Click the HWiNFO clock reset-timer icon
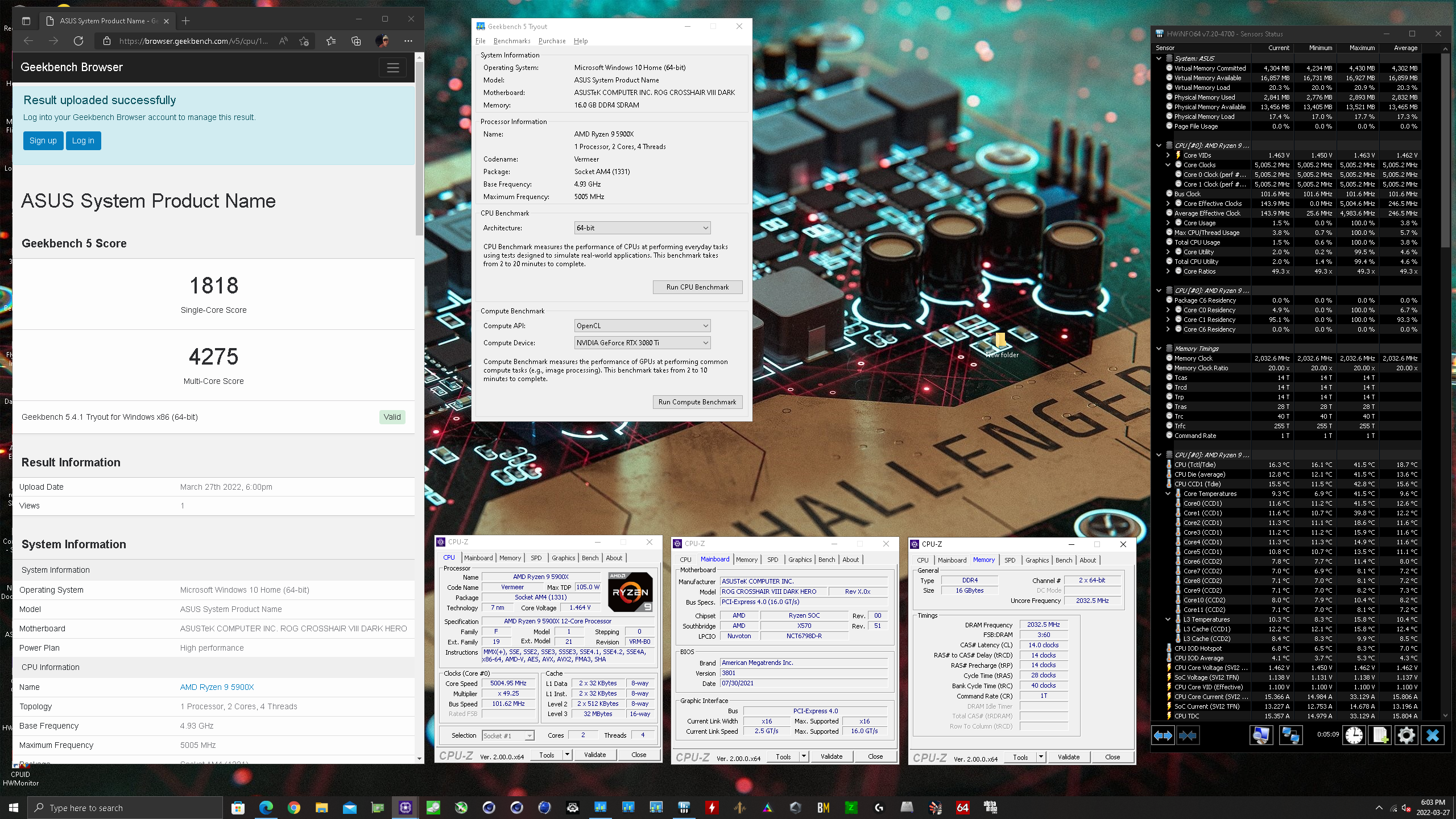The image size is (1456, 819). pyautogui.click(x=1354, y=735)
